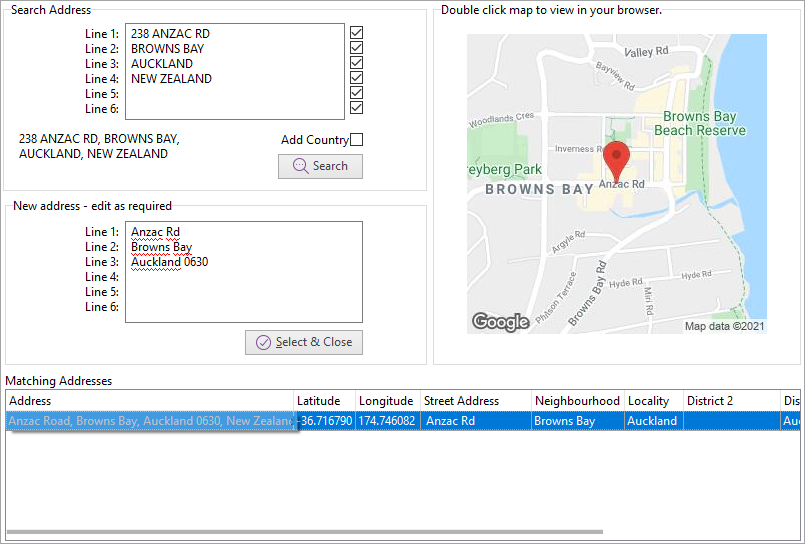This screenshot has width=805, height=544.
Task: Click the Street Address column header
Action: pyautogui.click(x=475, y=401)
